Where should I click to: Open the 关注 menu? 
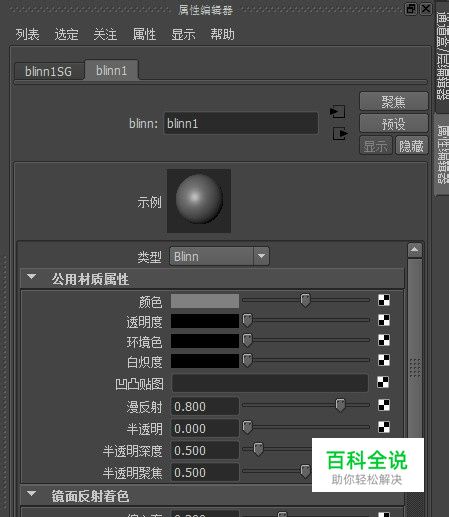105,34
